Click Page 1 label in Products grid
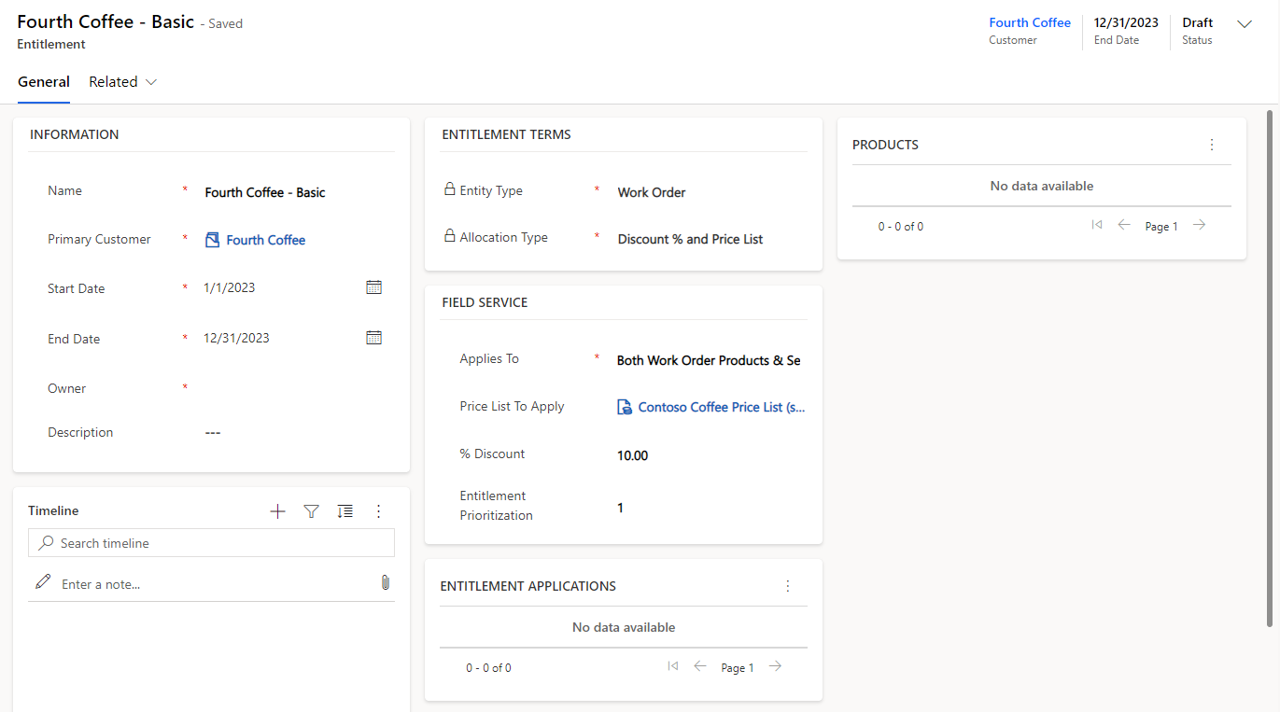1280x712 pixels. click(1161, 227)
